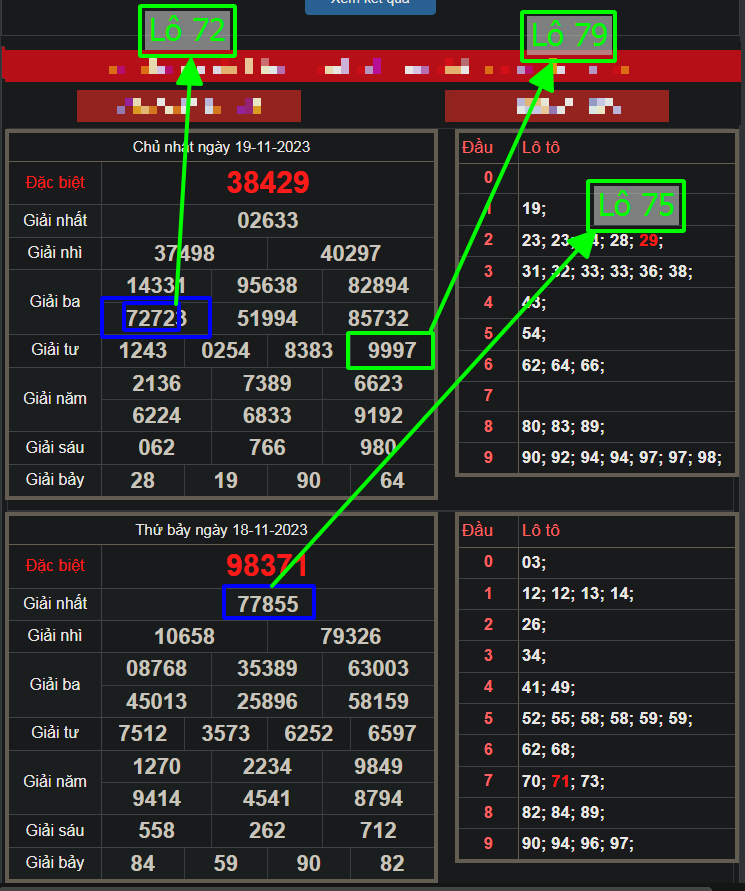745x891 pixels.
Task: Click the green 'Lô 79' annotation label
Action: tap(568, 36)
